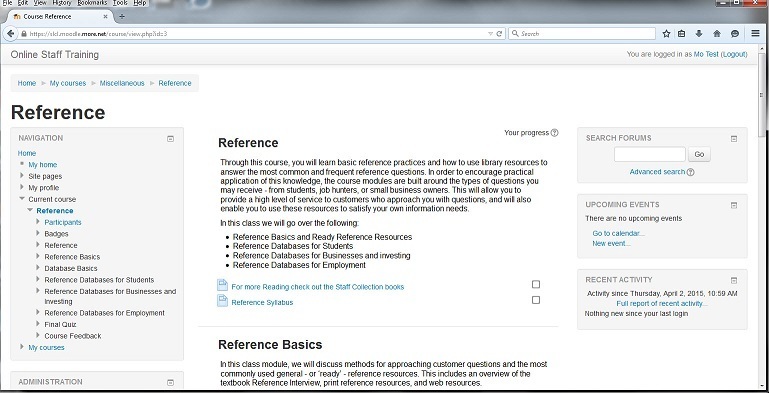Go to the browser home page icon

[x=717, y=34]
